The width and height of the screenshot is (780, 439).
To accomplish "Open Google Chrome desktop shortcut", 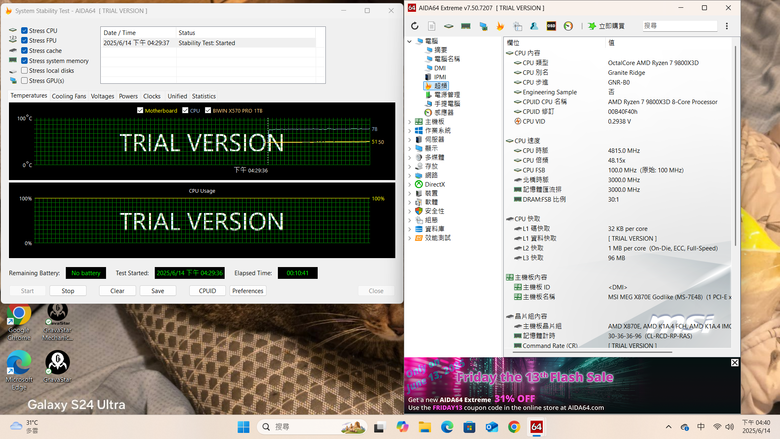I will [19, 322].
